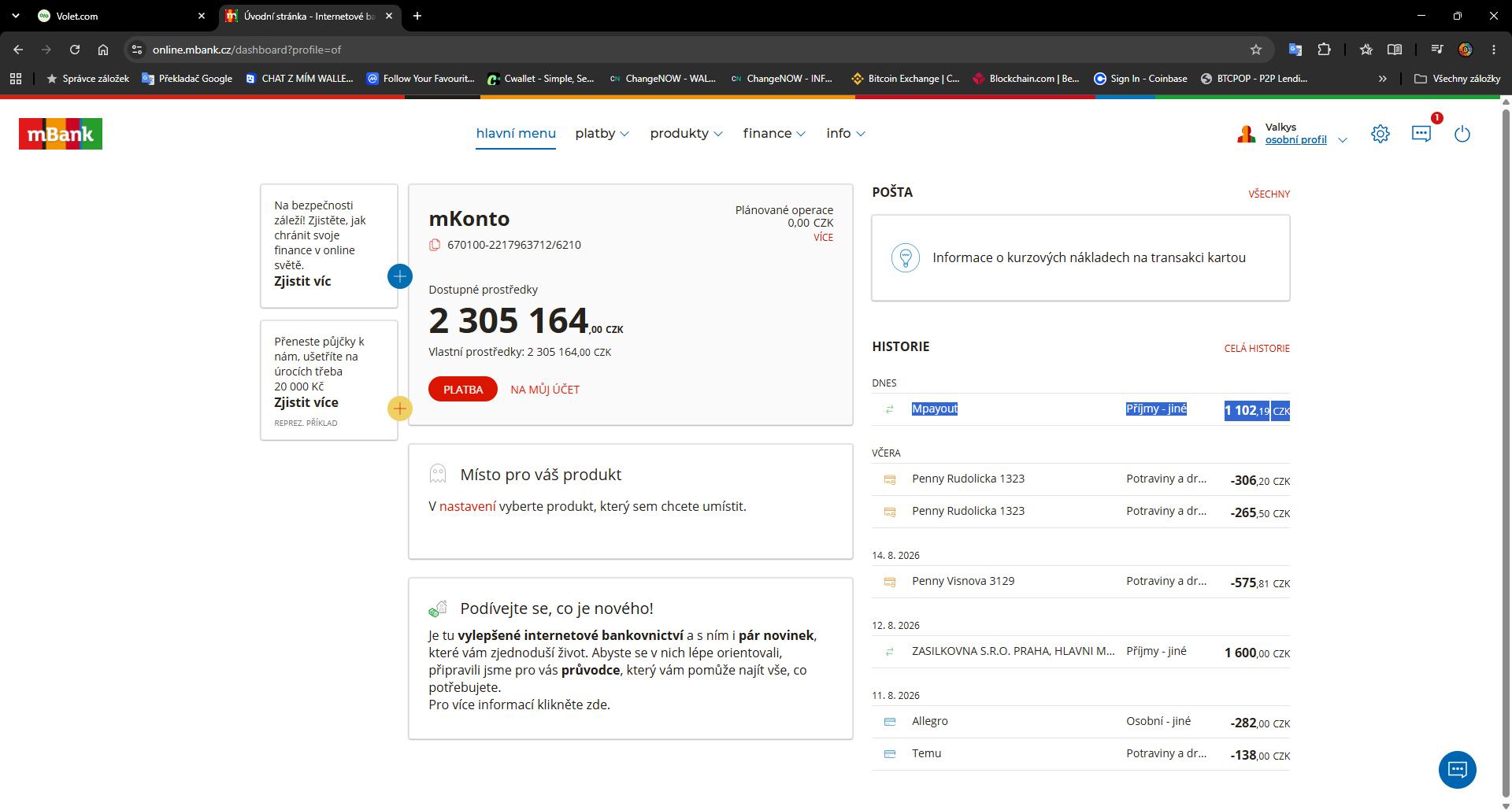Open browser three-dot menu
The height and width of the screenshot is (810, 1512).
(1494, 50)
